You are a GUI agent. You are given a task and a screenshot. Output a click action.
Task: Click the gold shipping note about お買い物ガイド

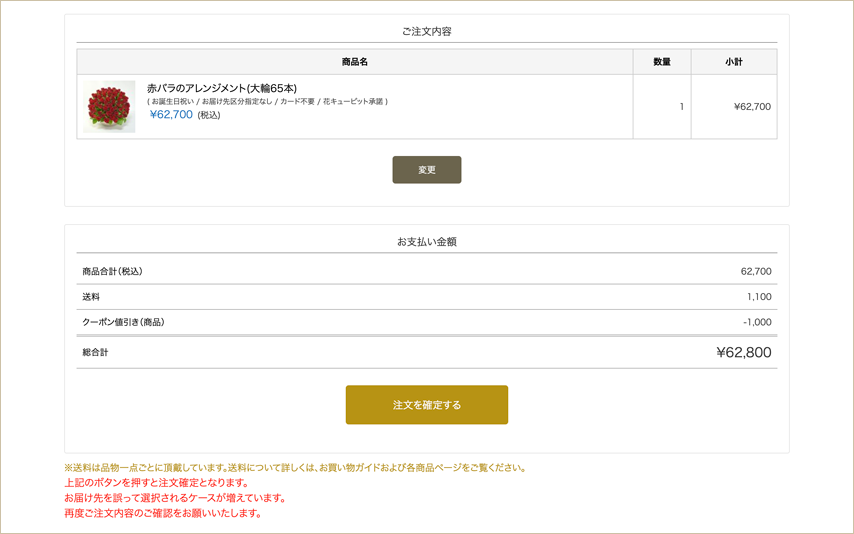click(295, 467)
